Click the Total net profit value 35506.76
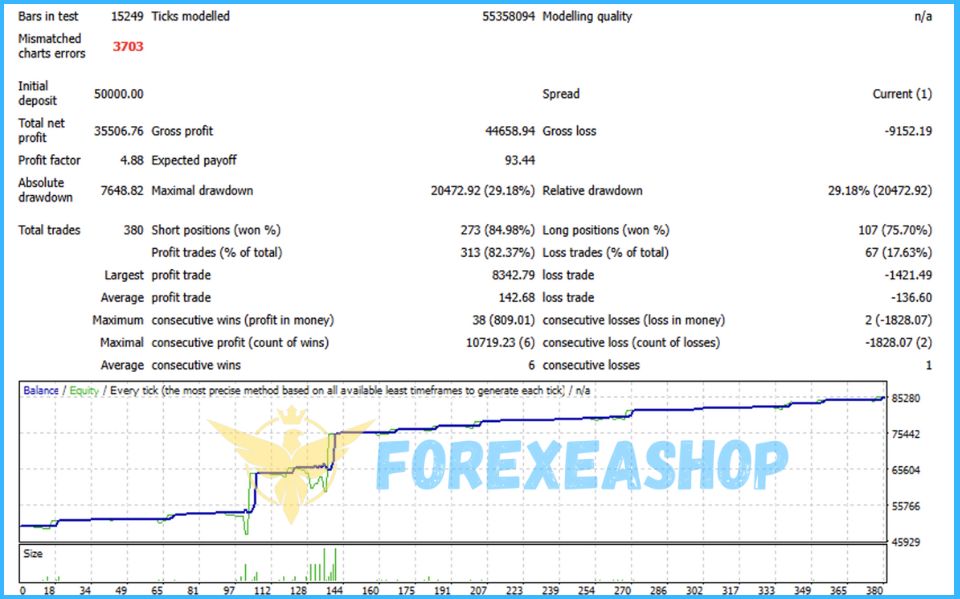The width and height of the screenshot is (960, 599). point(119,131)
